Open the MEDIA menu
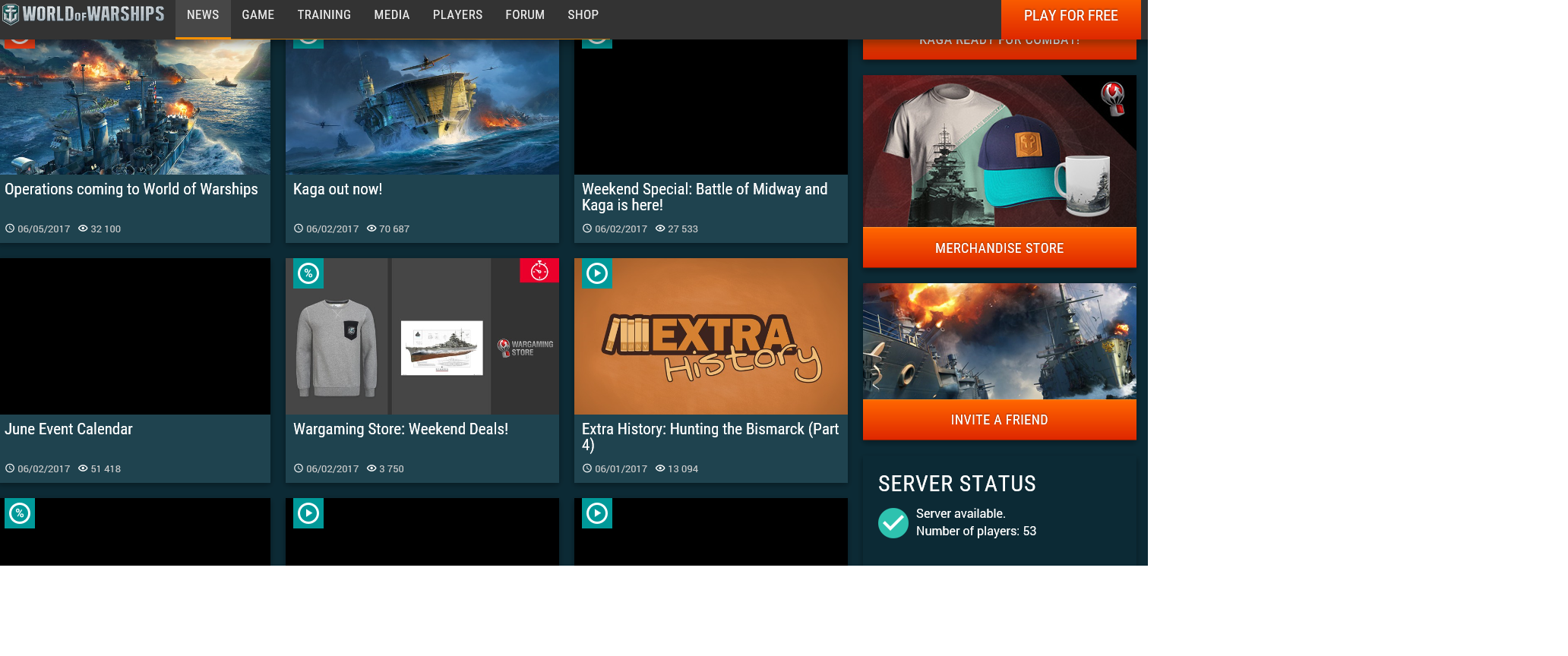This screenshot has width=1568, height=656. 392,15
